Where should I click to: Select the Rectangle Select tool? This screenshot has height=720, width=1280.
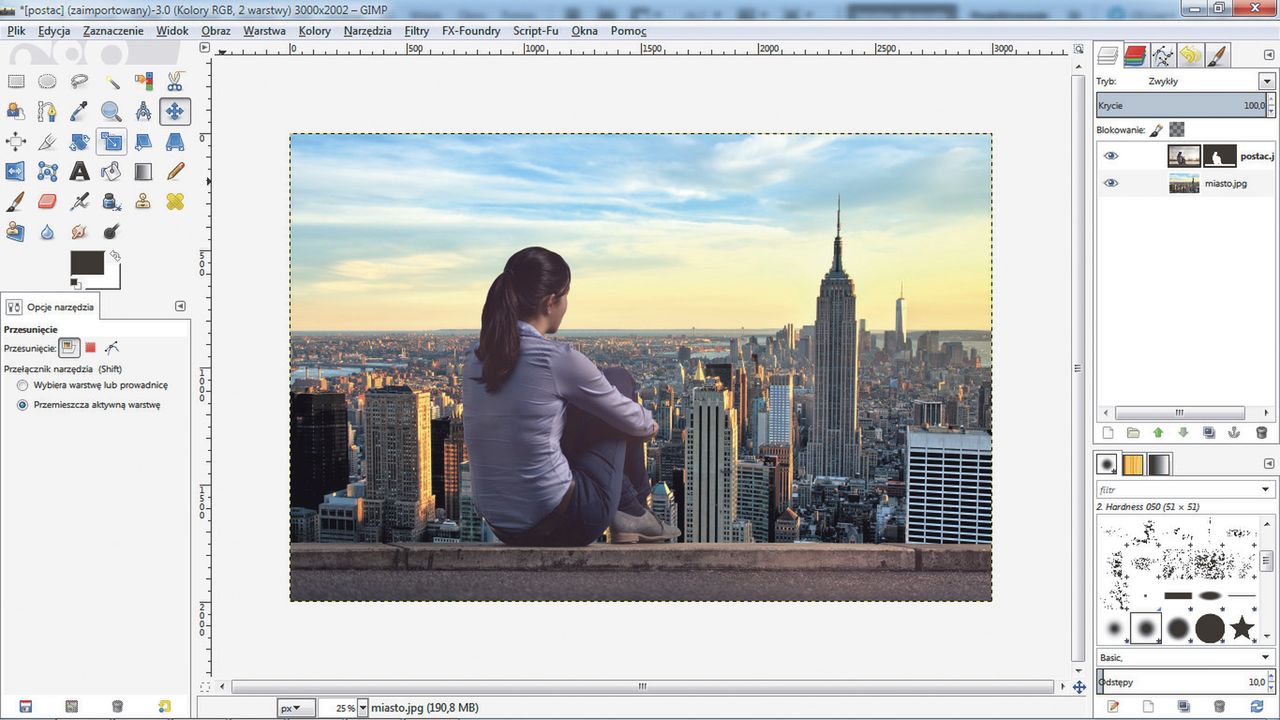pyautogui.click(x=16, y=82)
